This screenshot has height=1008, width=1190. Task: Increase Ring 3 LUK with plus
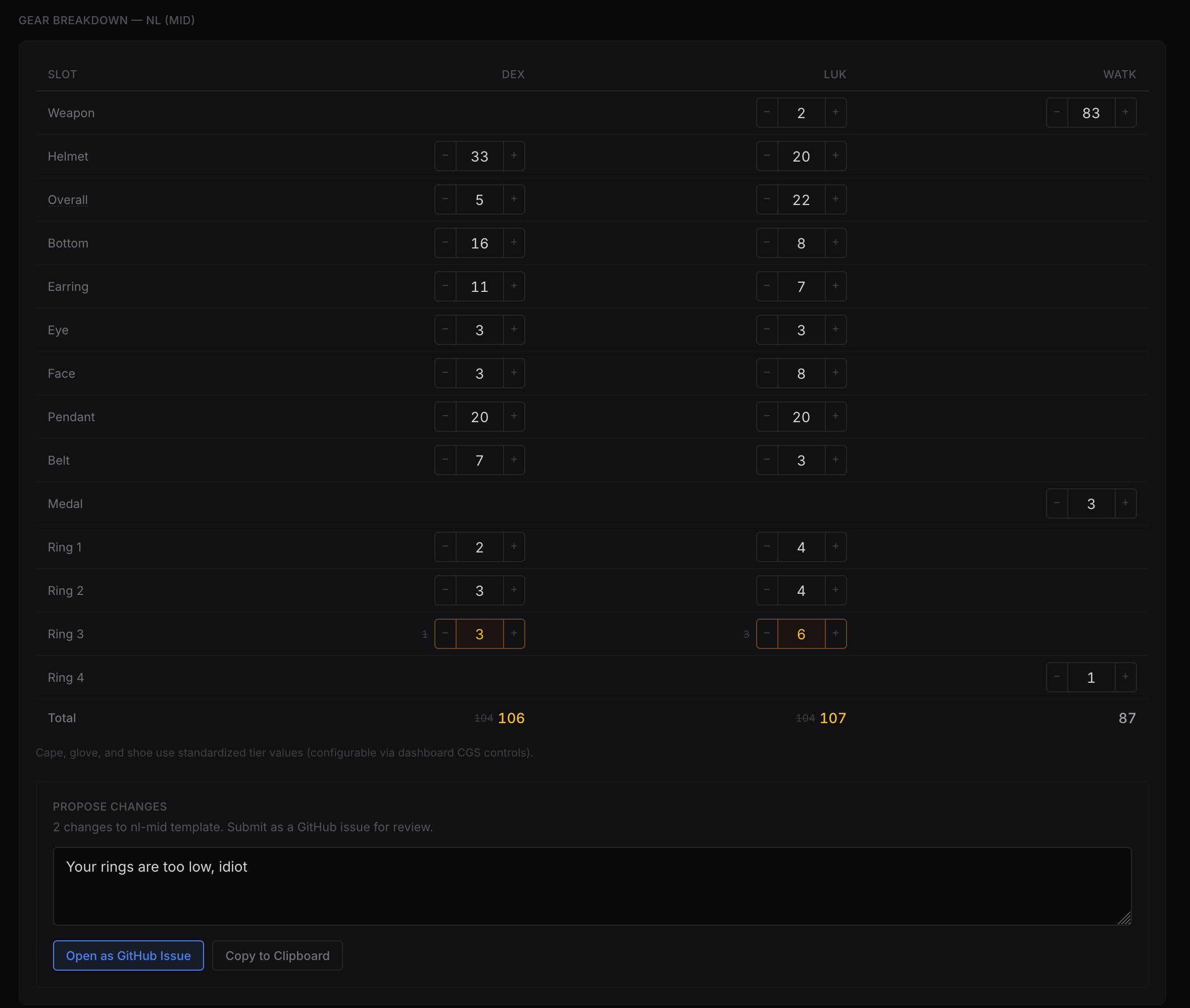point(835,634)
